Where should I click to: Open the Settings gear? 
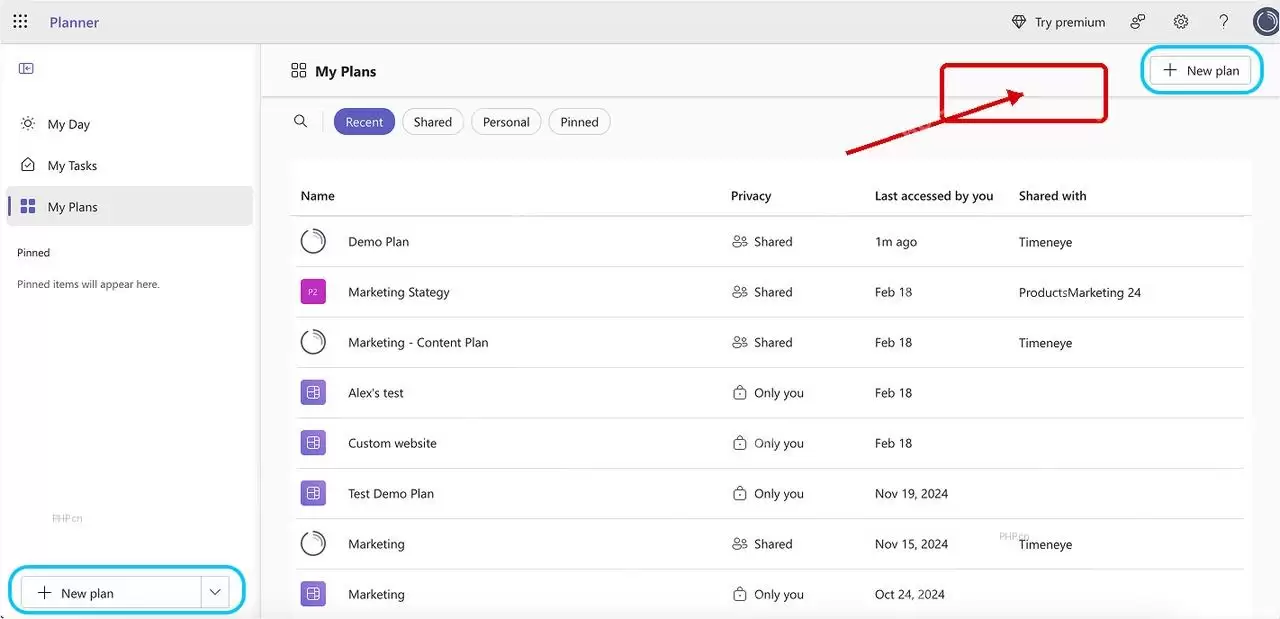pyautogui.click(x=1181, y=22)
